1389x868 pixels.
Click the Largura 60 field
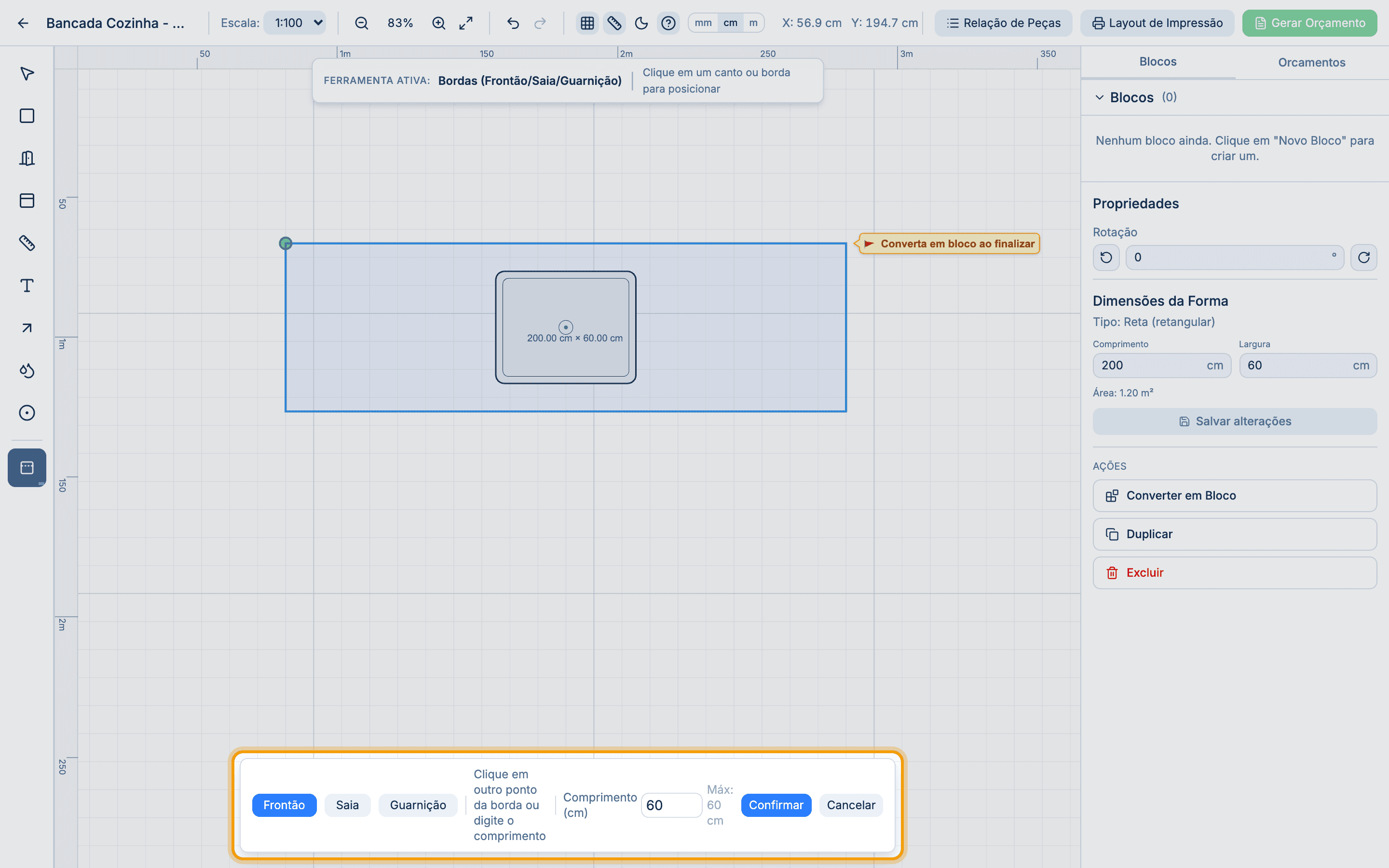click(x=1308, y=366)
